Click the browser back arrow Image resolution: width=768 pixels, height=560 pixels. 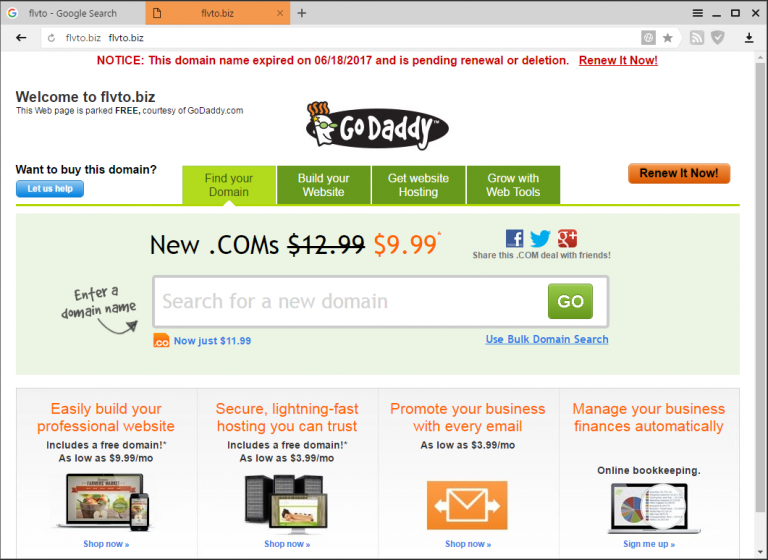click(x=21, y=38)
